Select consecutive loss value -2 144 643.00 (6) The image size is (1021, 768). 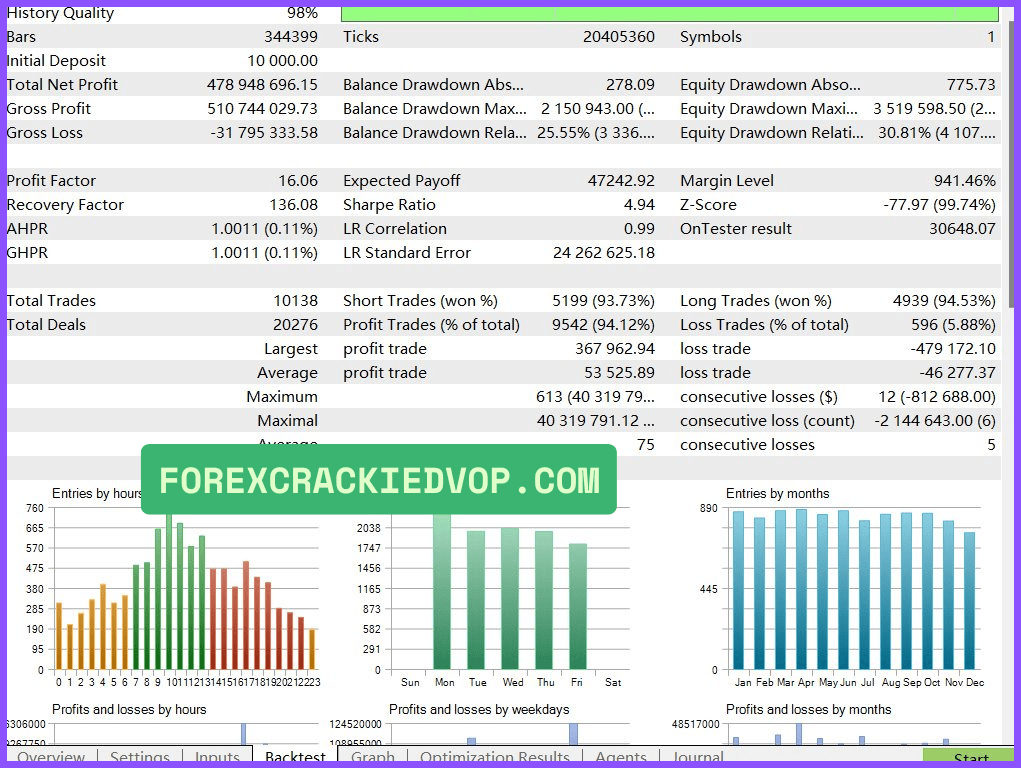pyautogui.click(x=934, y=421)
